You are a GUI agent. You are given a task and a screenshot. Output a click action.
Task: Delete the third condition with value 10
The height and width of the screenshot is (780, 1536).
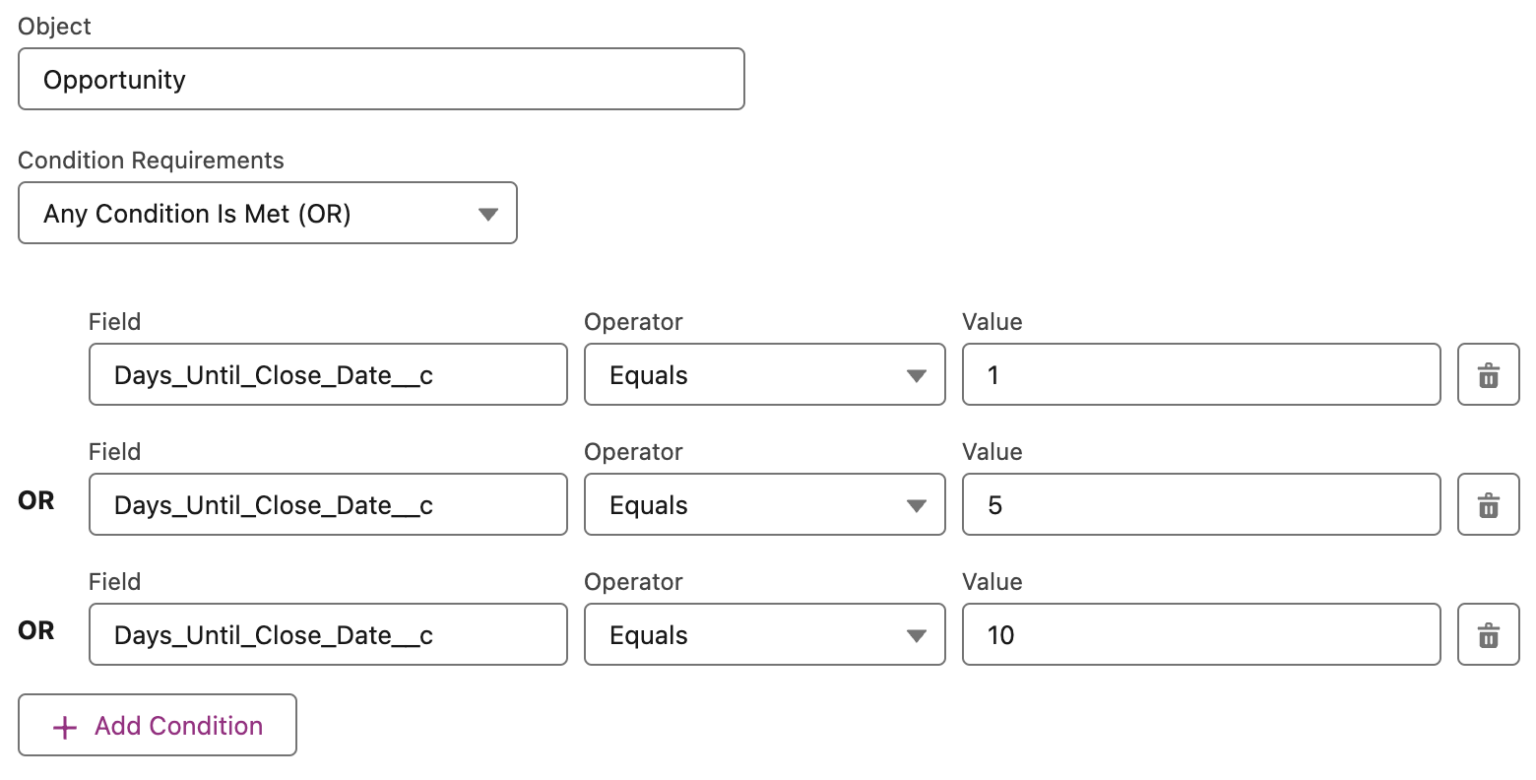click(x=1489, y=635)
